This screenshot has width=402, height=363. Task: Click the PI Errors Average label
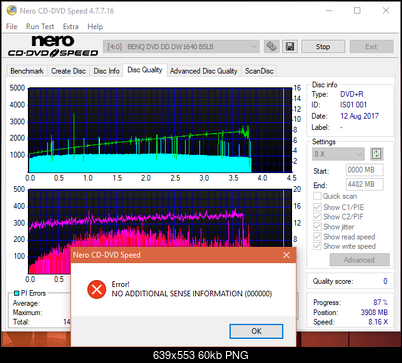(x=26, y=303)
